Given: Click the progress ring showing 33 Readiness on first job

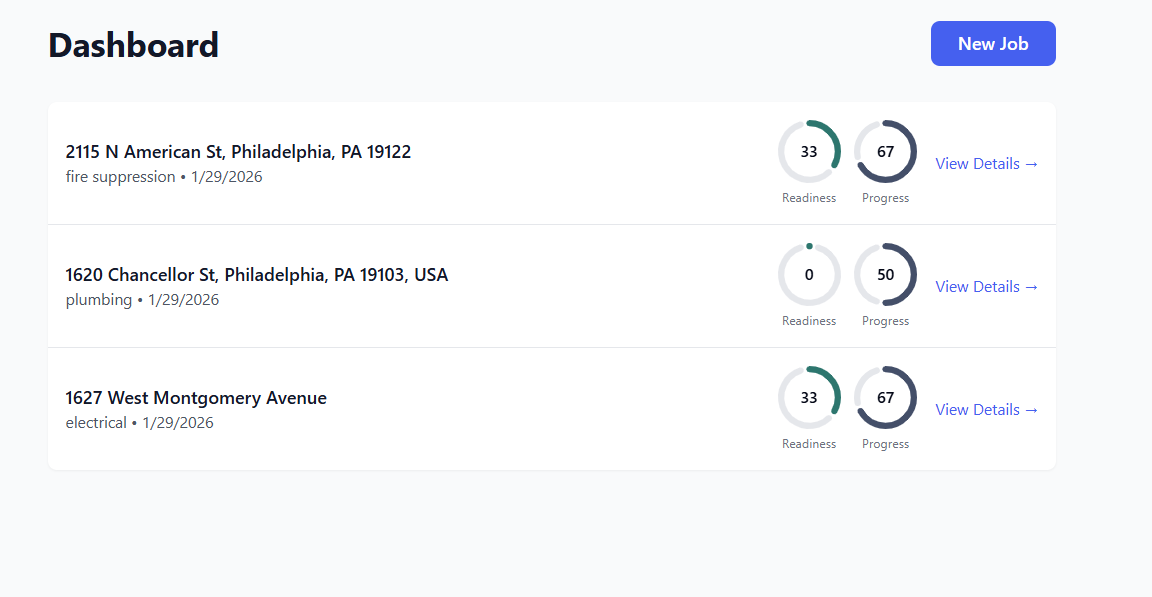Looking at the screenshot, I should point(809,150).
